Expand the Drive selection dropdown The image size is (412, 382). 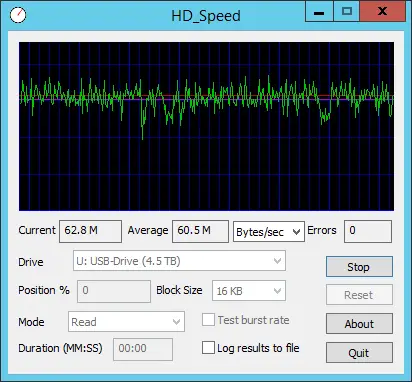(x=179, y=261)
